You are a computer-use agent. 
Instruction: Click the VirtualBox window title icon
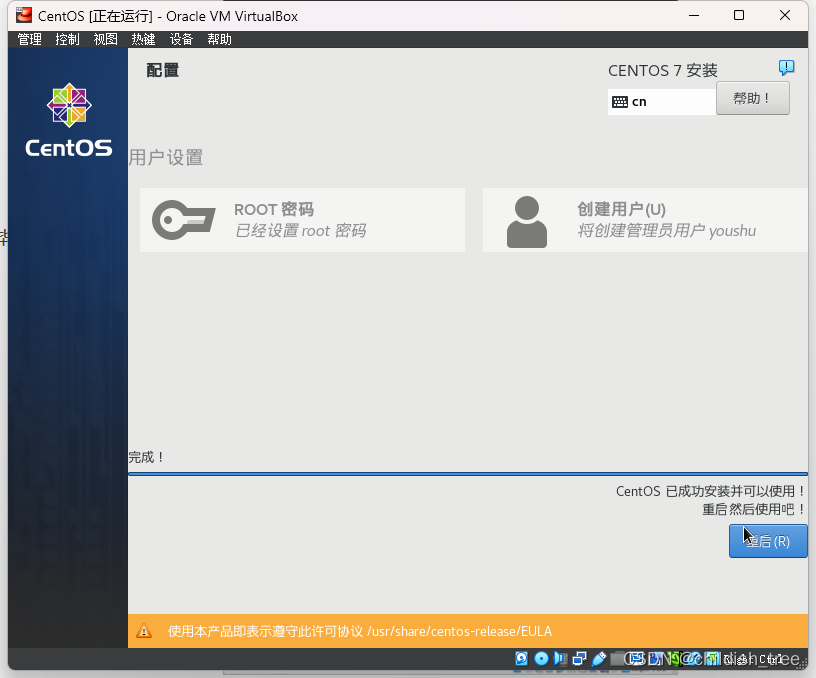pos(24,16)
